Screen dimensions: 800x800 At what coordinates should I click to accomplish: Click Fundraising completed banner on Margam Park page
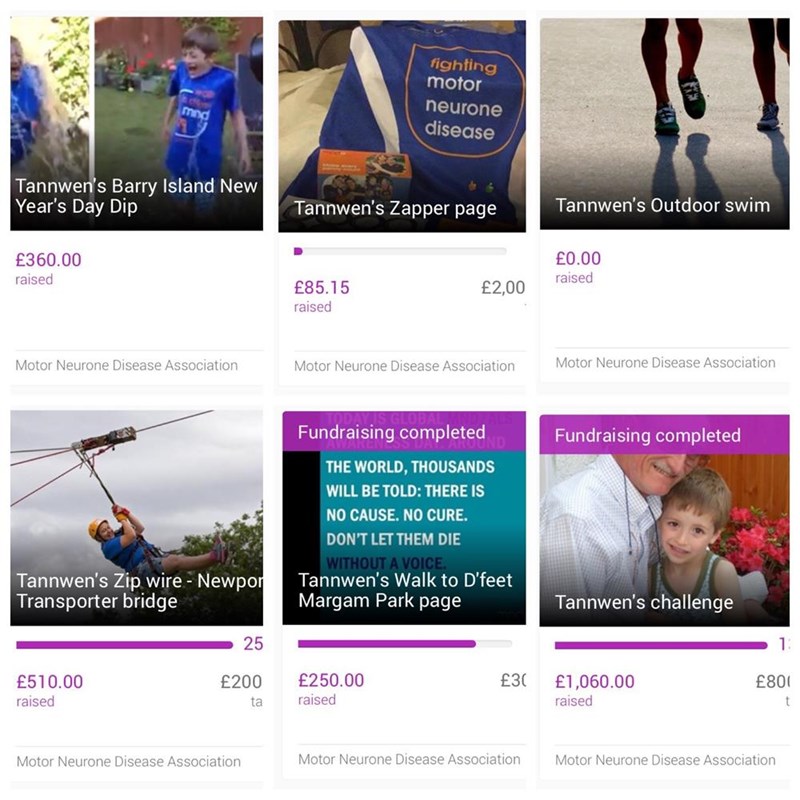click(x=404, y=432)
